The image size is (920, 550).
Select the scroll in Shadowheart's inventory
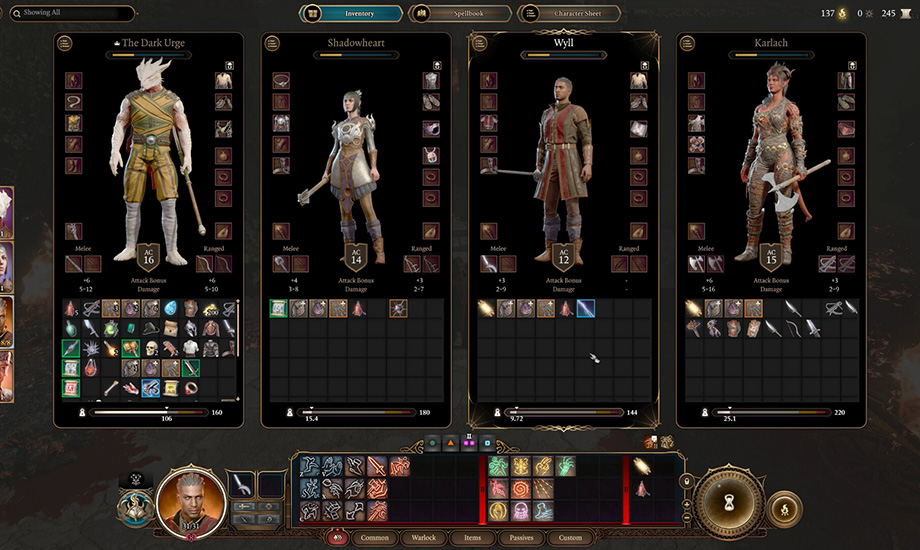(x=279, y=309)
